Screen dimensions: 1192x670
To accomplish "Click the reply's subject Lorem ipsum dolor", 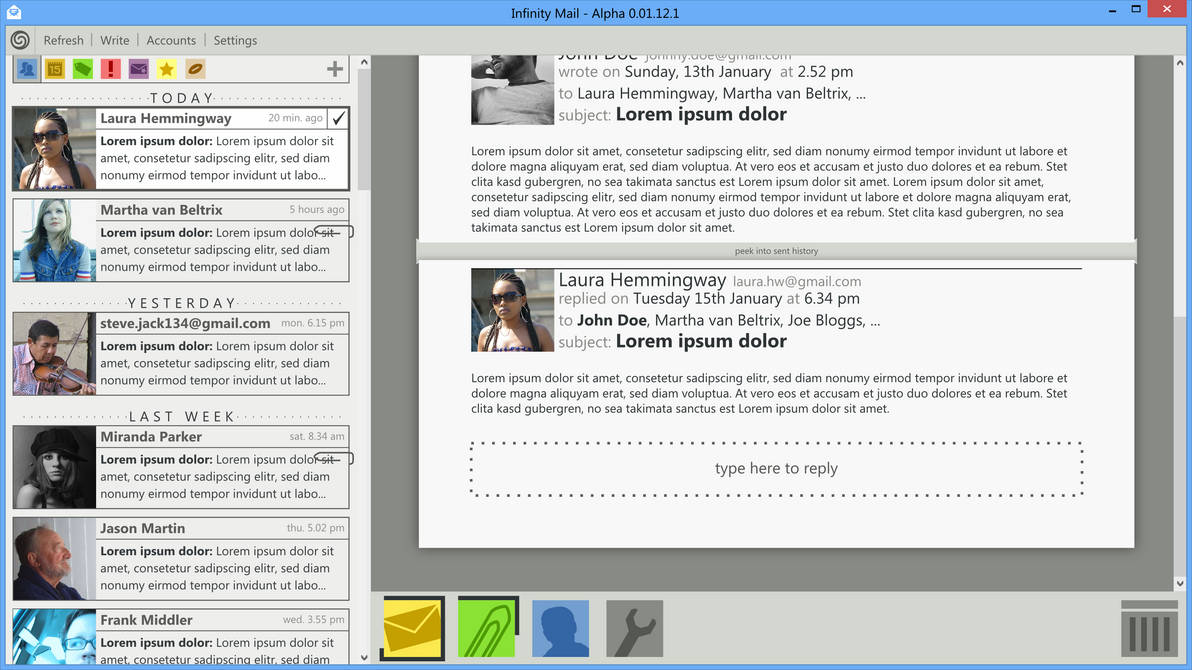I will [x=701, y=341].
